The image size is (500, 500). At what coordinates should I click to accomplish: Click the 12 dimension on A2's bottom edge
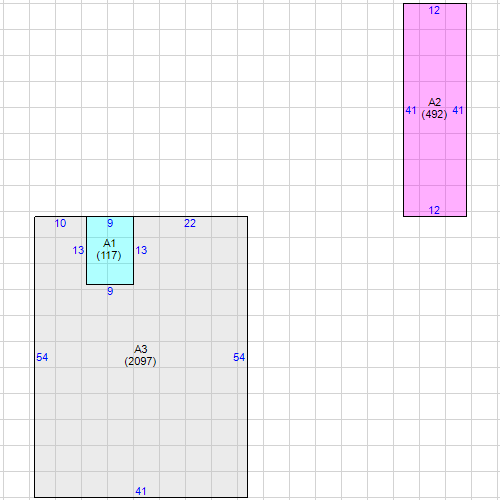pyautogui.click(x=434, y=210)
